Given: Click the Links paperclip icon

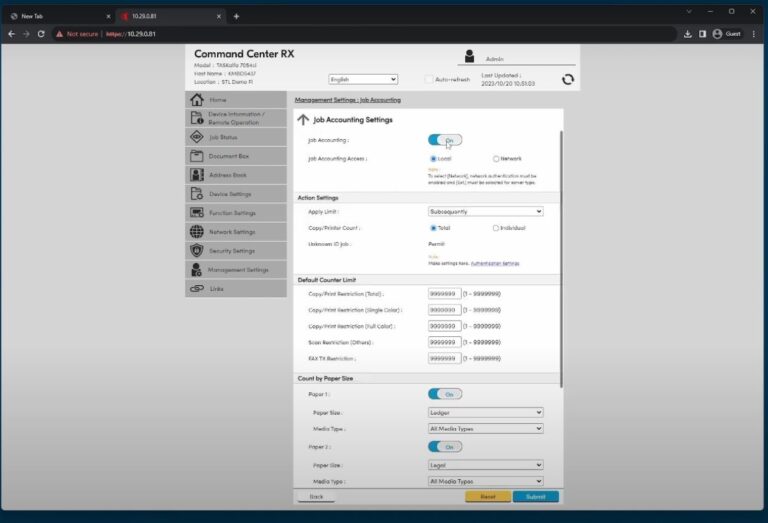Looking at the screenshot, I should pyautogui.click(x=197, y=288).
